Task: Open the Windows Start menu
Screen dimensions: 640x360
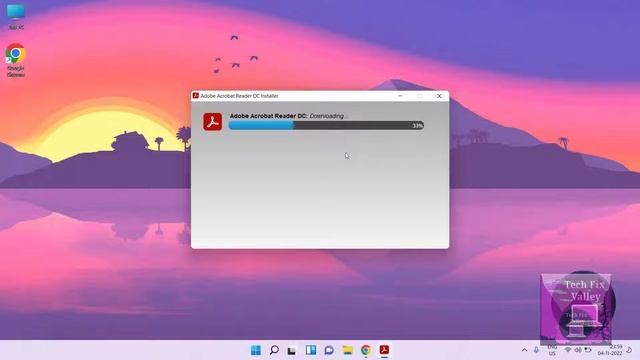Action: (x=256, y=350)
